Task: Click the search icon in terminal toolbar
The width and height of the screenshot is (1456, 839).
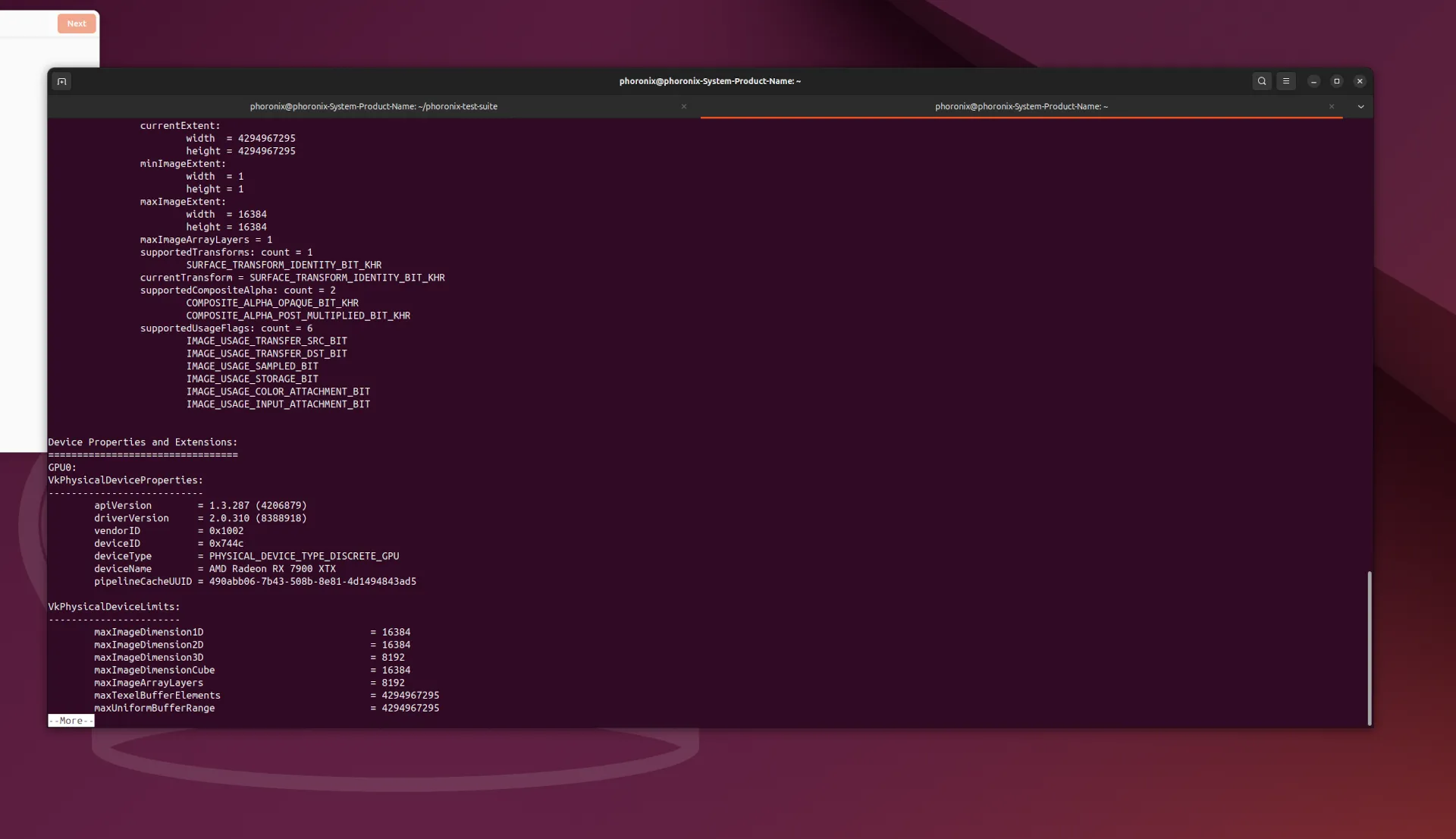Action: pyautogui.click(x=1262, y=81)
